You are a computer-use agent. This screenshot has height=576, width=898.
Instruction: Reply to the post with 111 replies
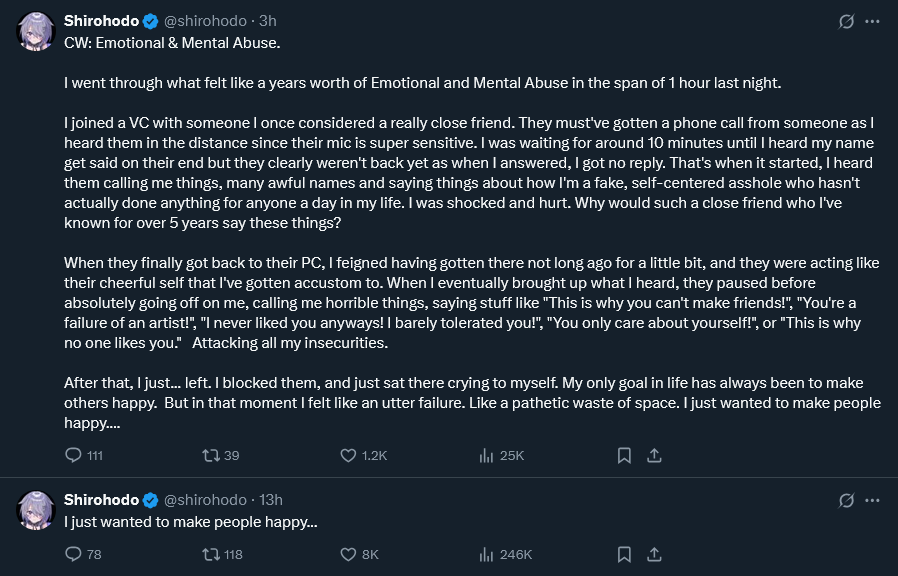tap(73, 455)
